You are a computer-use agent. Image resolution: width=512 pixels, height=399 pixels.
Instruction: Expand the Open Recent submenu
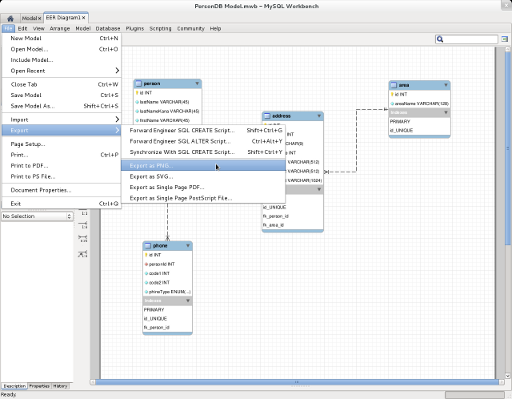tap(62, 71)
